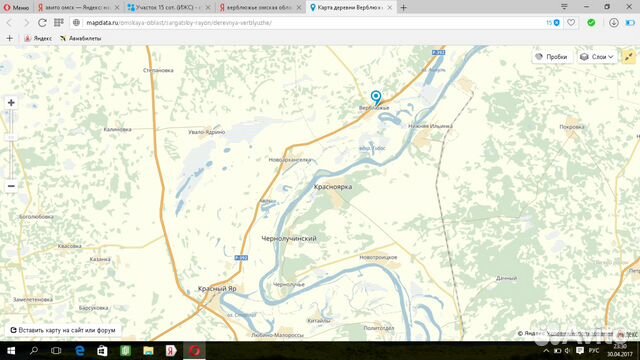
Task: Click the Казанка map label
Action: [100, 259]
